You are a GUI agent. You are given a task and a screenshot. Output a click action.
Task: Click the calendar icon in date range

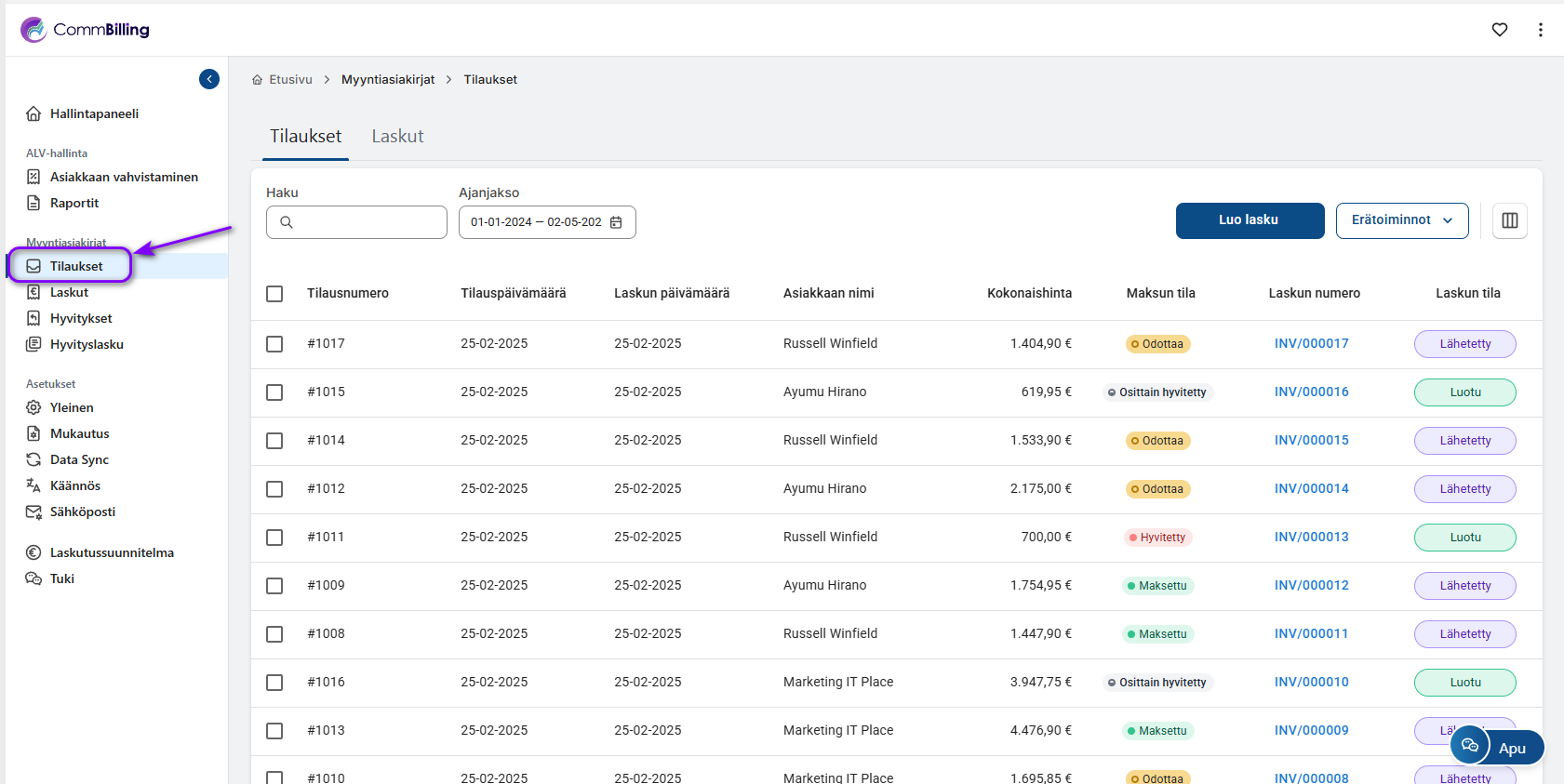tap(616, 222)
